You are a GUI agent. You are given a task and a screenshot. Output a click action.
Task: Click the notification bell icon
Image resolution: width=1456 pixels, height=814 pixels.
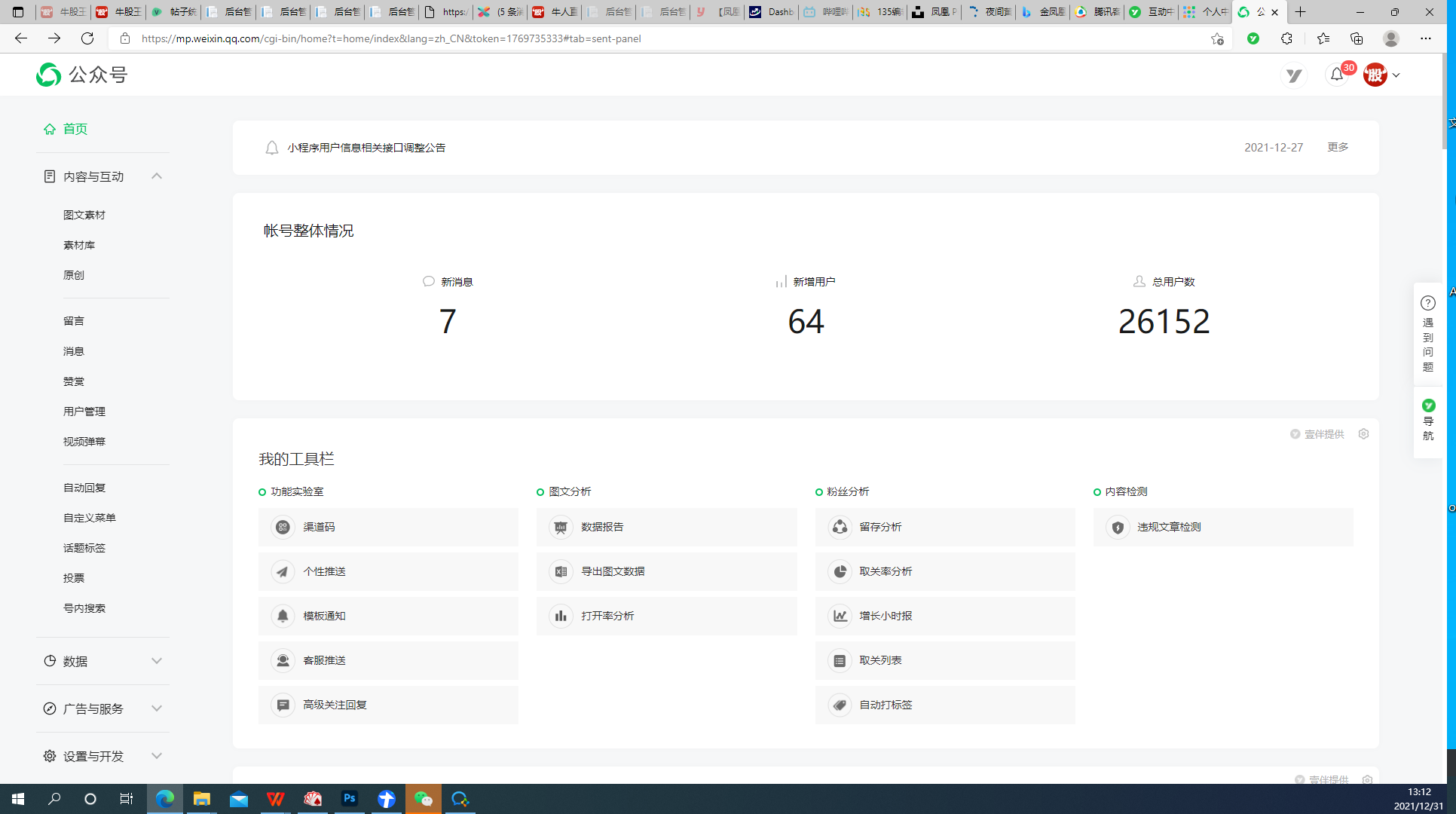[1336, 75]
